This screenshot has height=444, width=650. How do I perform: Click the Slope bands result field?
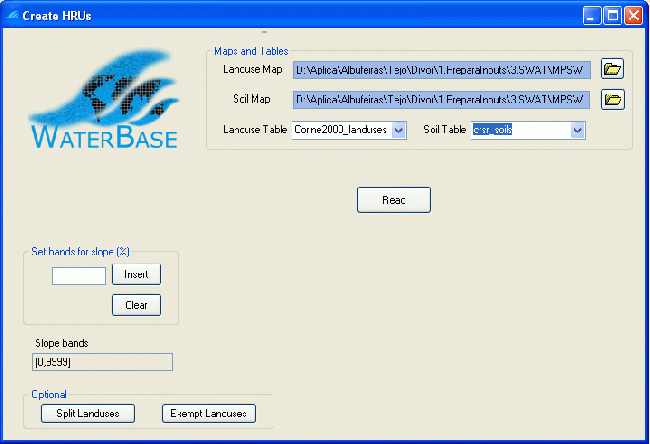point(102,362)
